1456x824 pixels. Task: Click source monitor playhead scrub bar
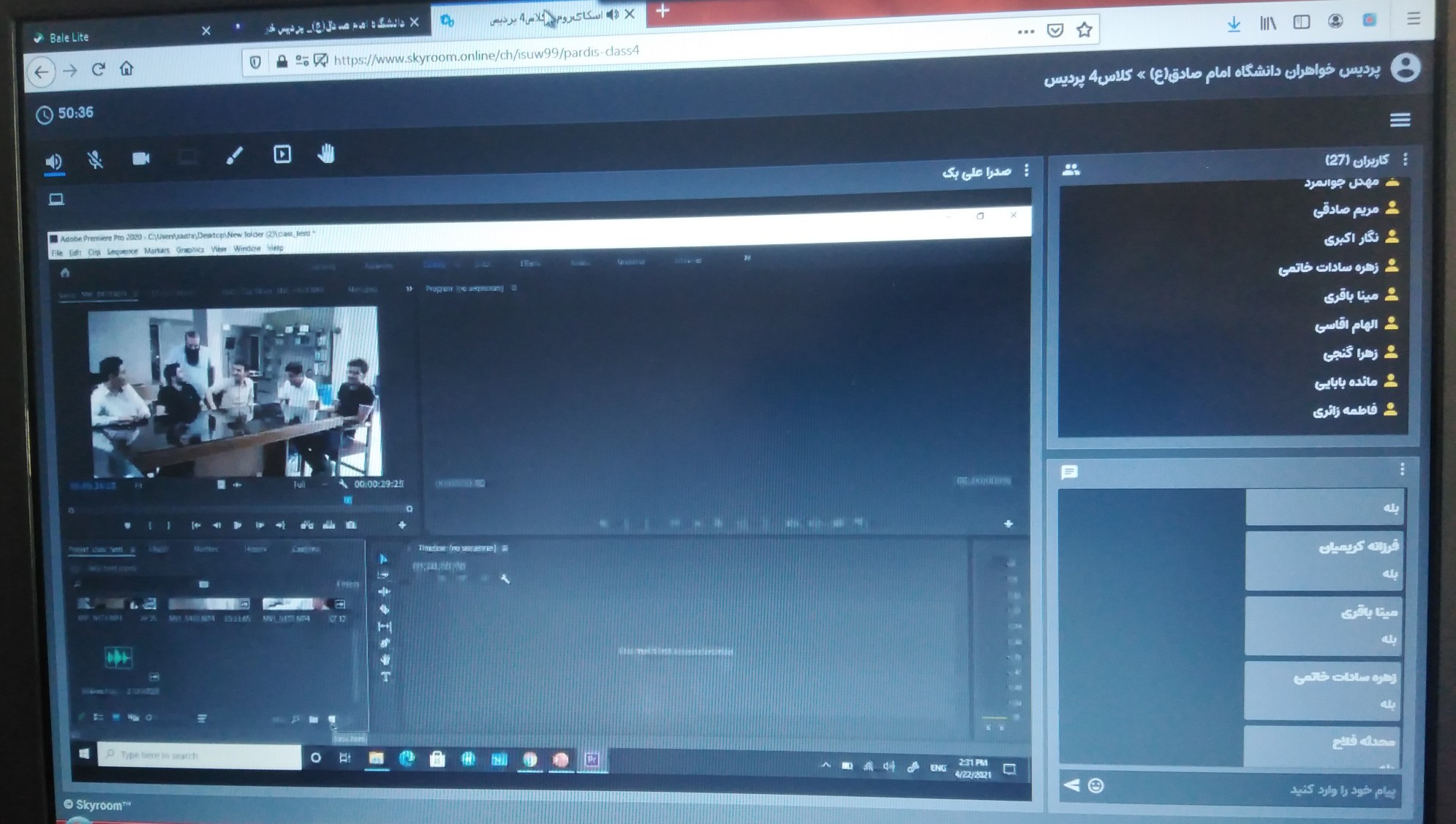240,508
